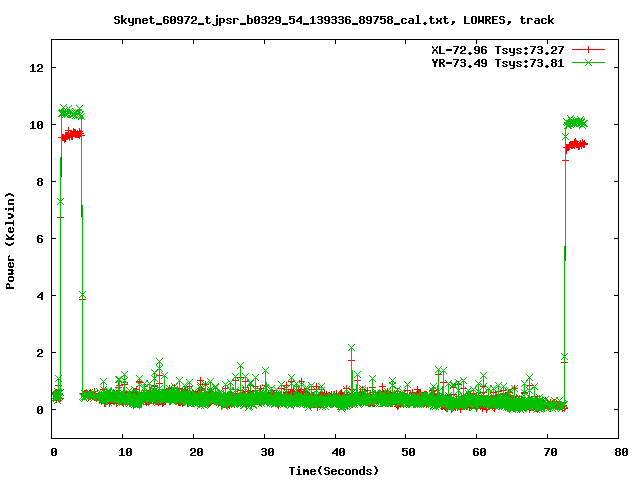The width and height of the screenshot is (640, 480).
Task: Click the green YR plateau after 72 seconds
Action: (x=576, y=123)
